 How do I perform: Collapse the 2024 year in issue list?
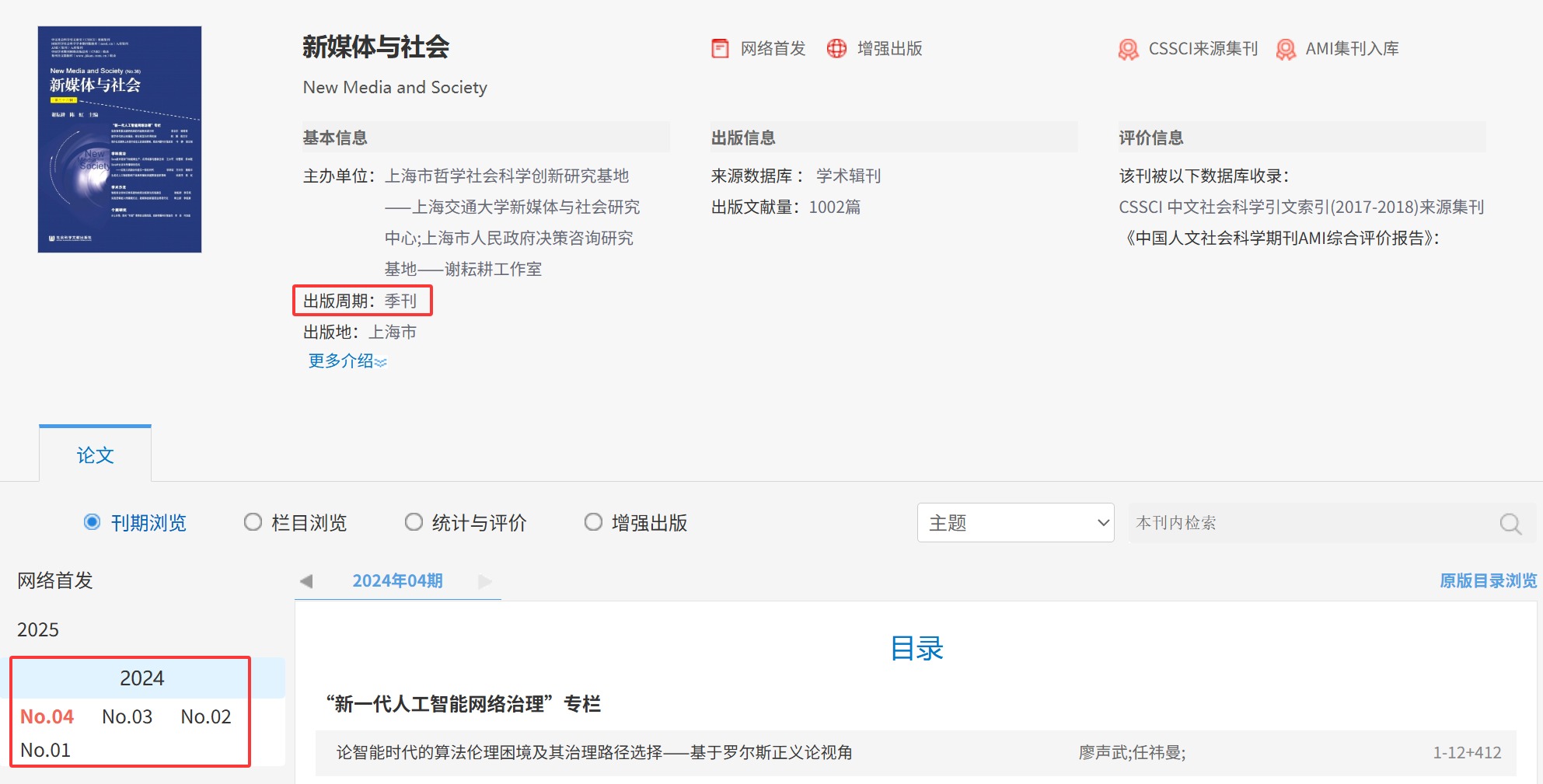(x=141, y=678)
